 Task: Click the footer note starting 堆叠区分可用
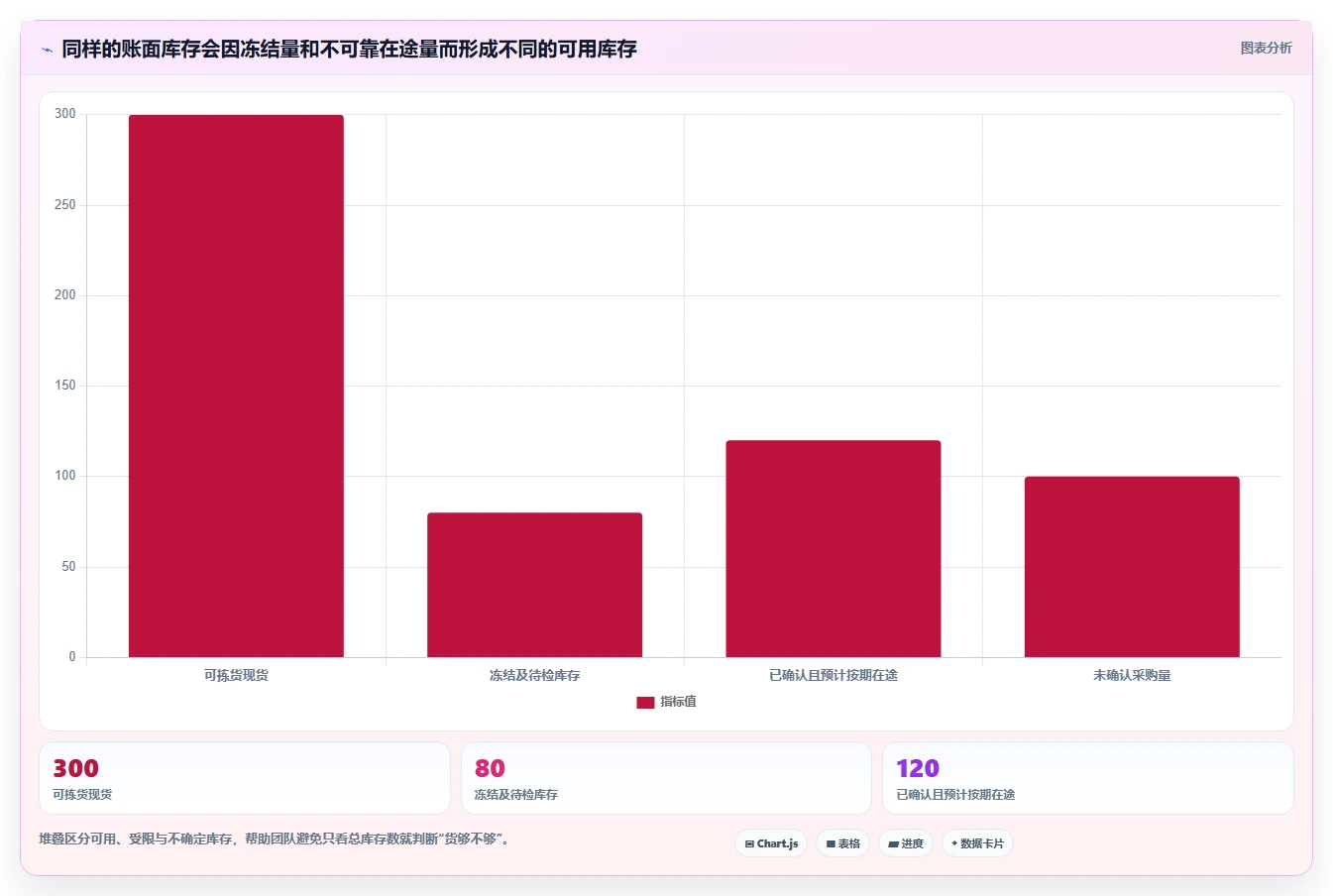[275, 839]
